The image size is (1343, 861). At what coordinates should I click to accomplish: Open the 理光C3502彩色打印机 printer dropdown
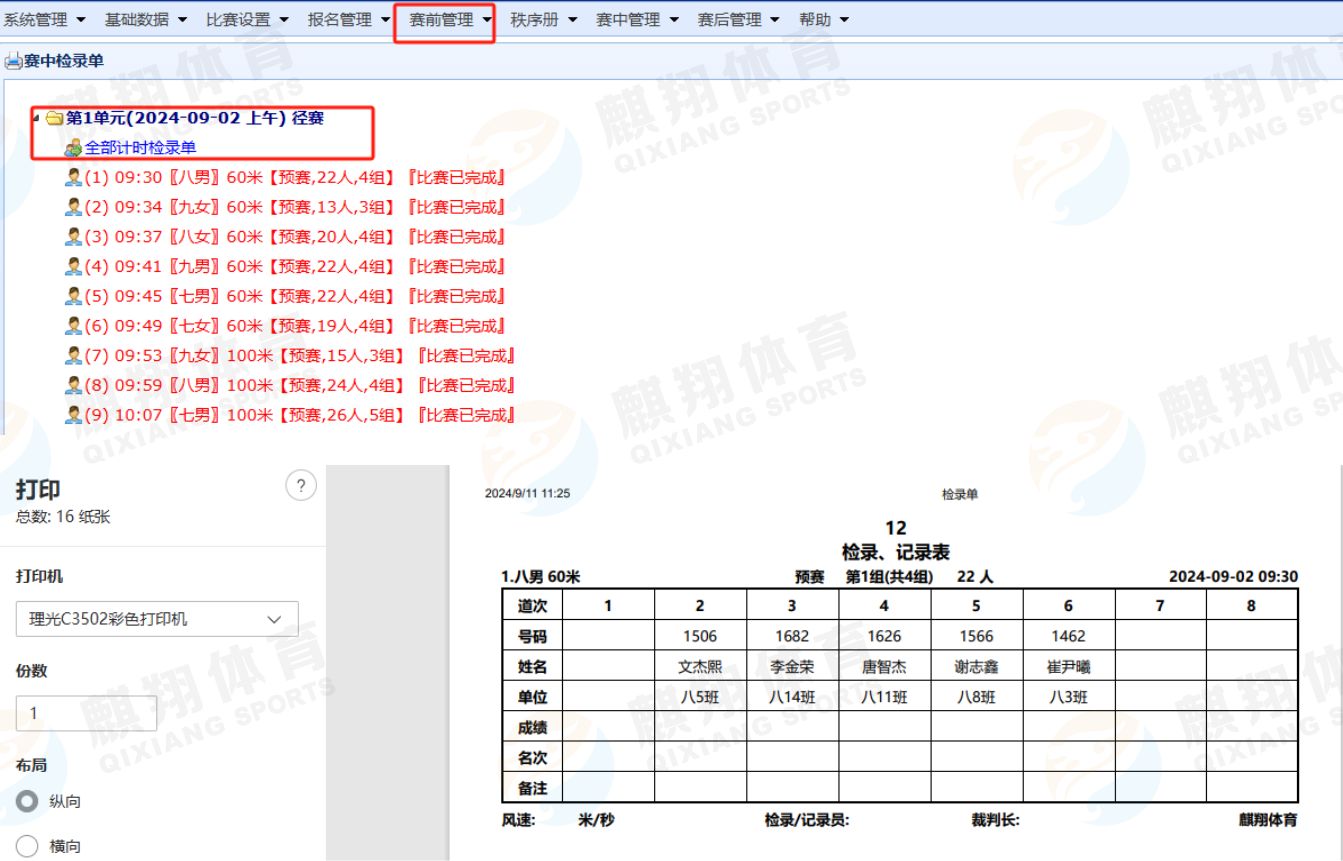[157, 619]
